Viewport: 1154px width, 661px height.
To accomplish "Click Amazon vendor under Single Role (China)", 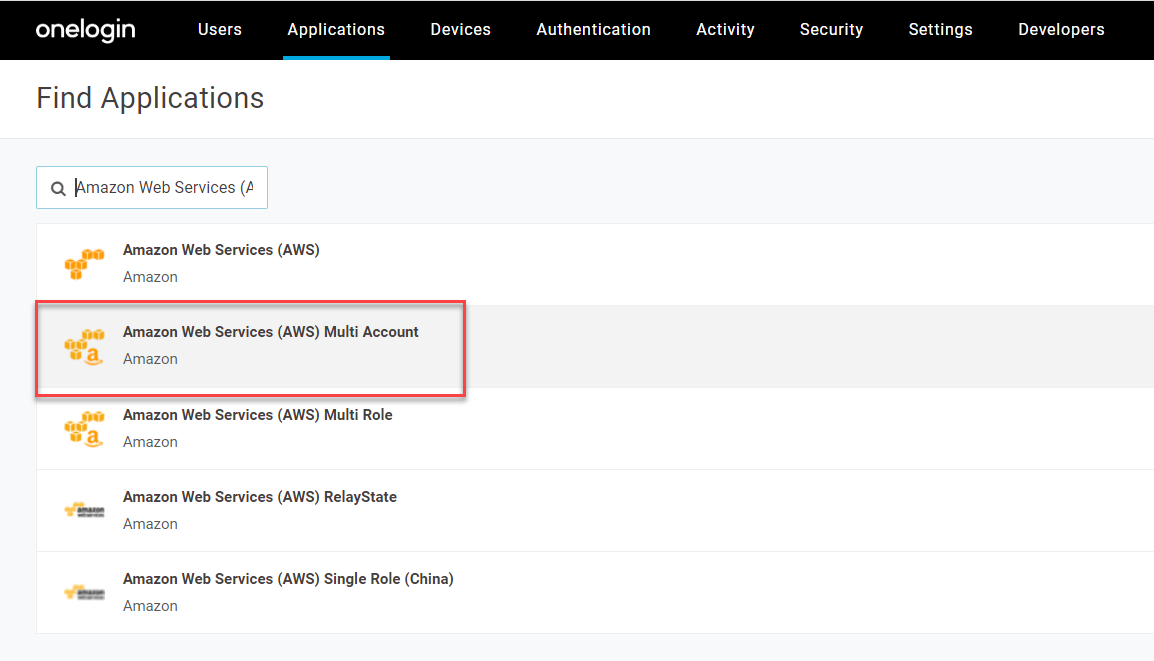I will click(x=150, y=606).
